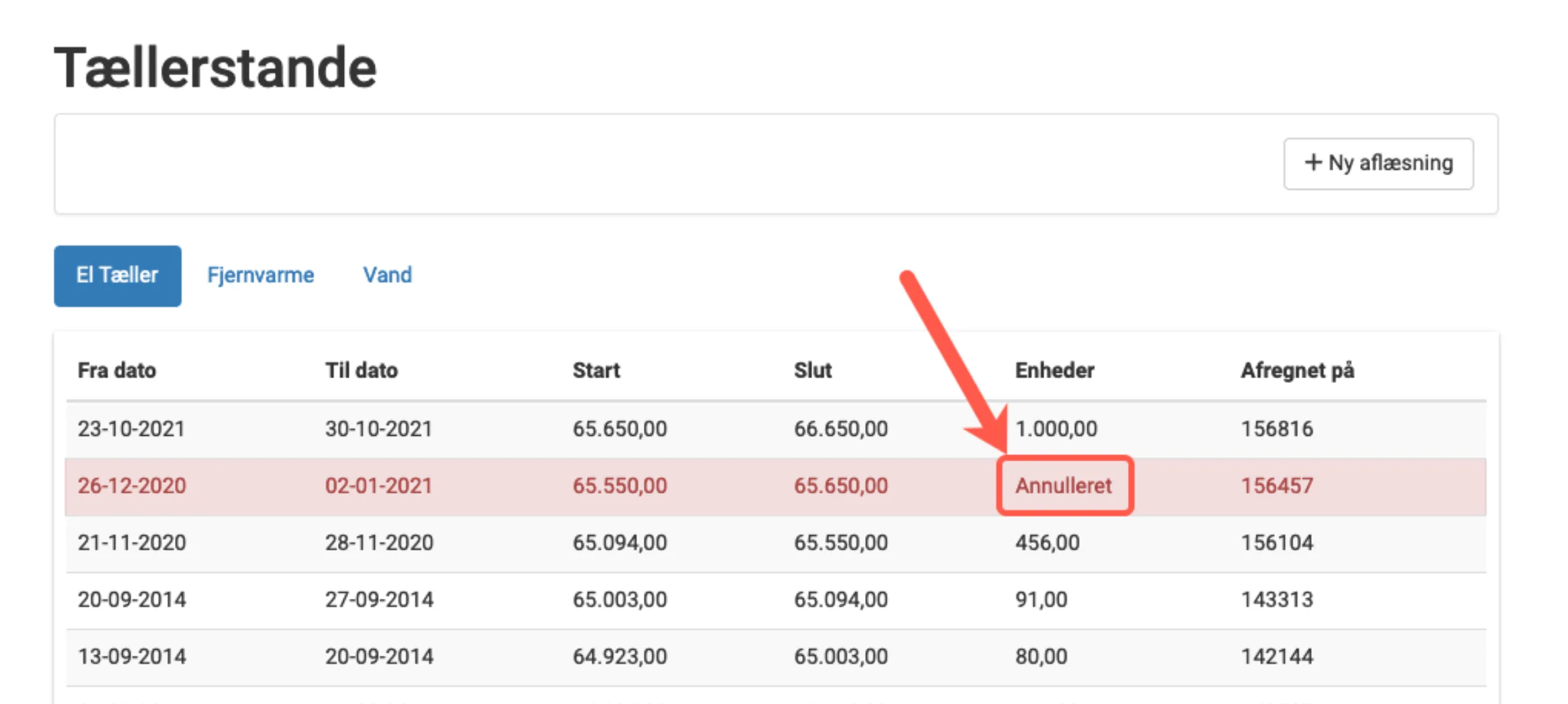The image size is (1568, 704).
Task: Open the Vand tab
Action: pyautogui.click(x=387, y=276)
